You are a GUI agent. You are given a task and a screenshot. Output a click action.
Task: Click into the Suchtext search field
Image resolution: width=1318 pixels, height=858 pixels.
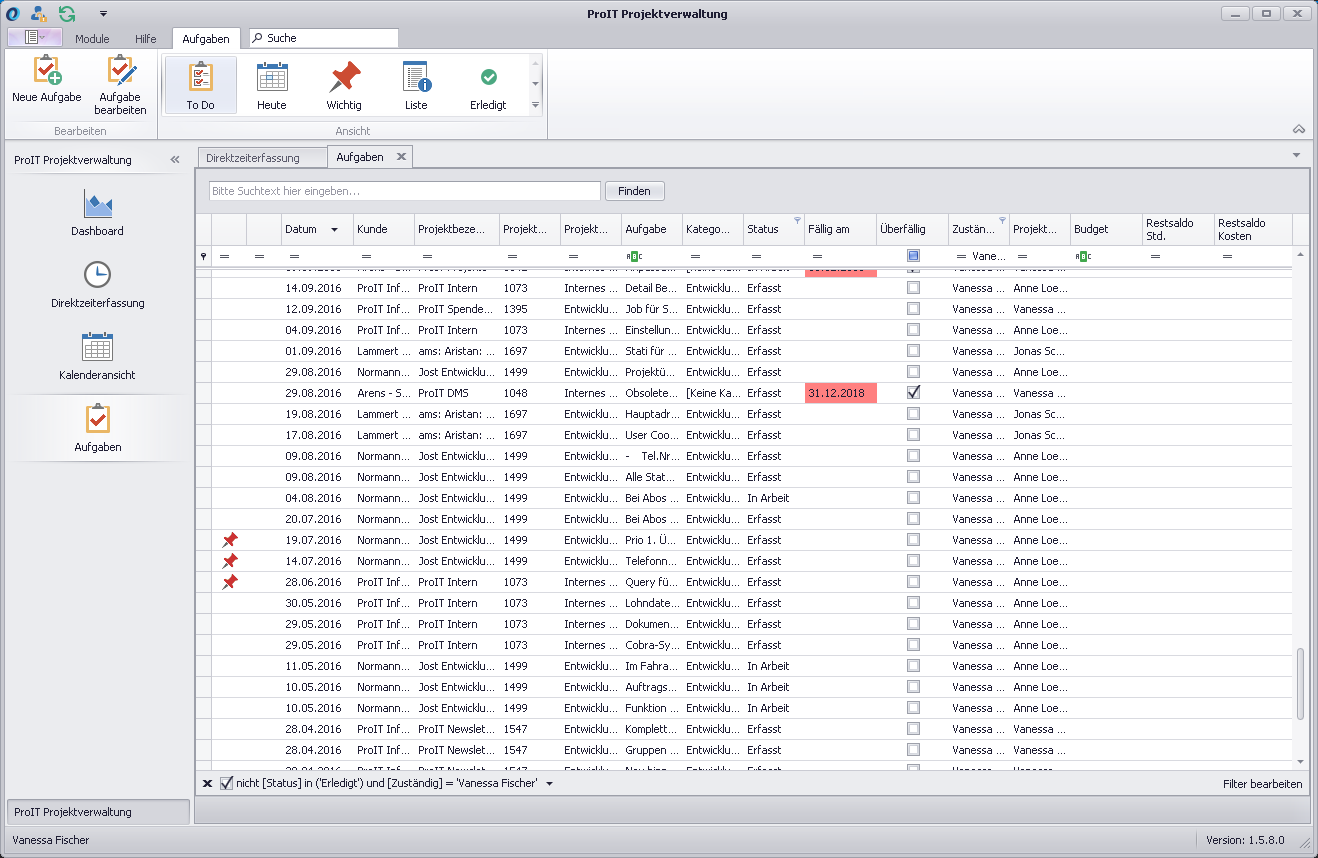(404, 191)
